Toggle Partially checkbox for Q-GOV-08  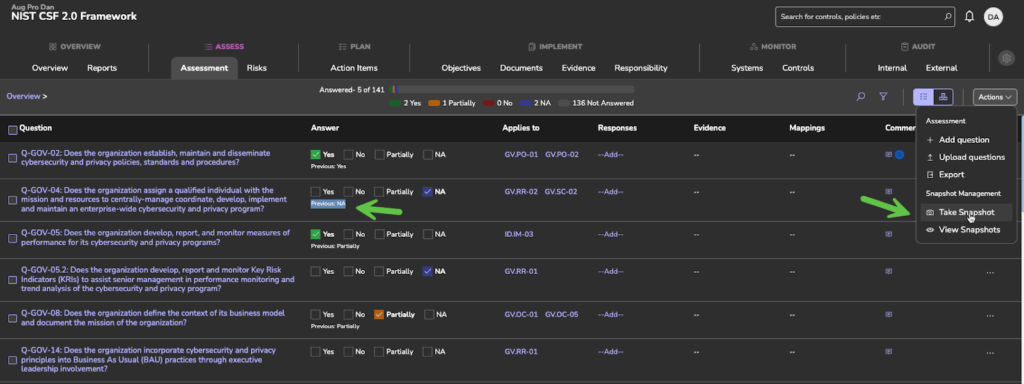(379, 315)
